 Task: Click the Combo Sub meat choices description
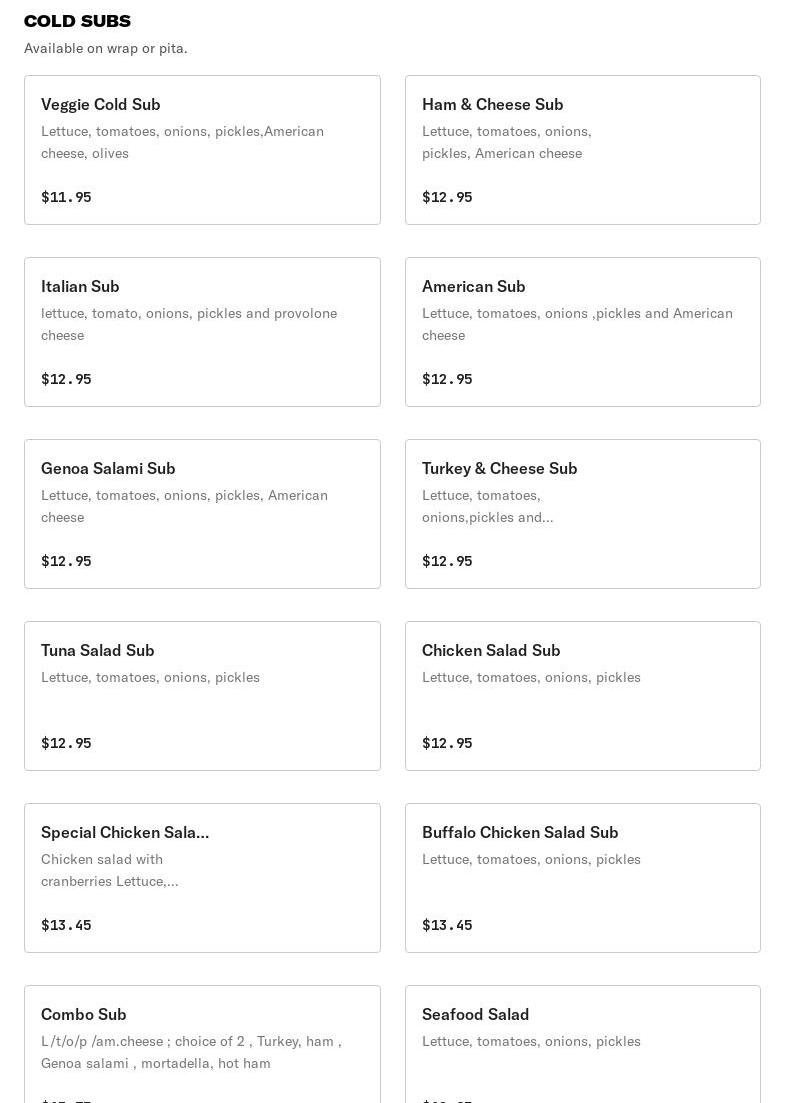pyautogui.click(x=191, y=1052)
